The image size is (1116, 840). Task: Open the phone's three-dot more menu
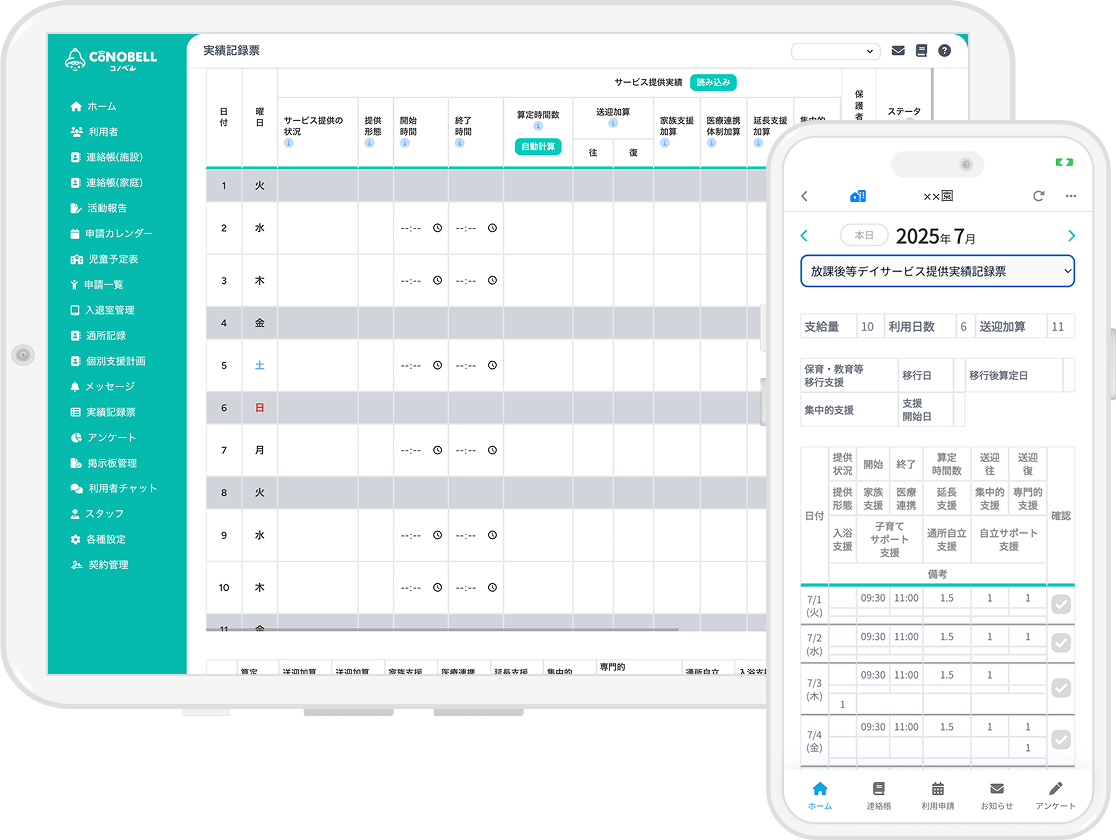point(1071,196)
